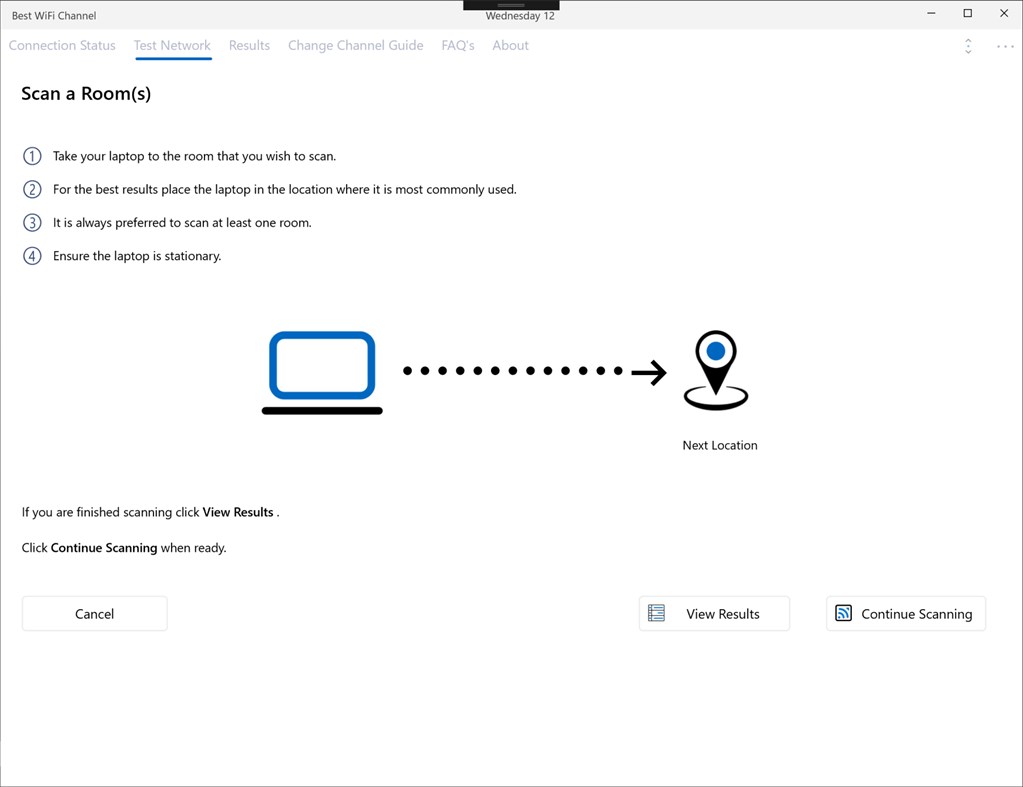Open the ellipsis overflow menu top right
Viewport: 1023px width, 787px height.
1005,46
